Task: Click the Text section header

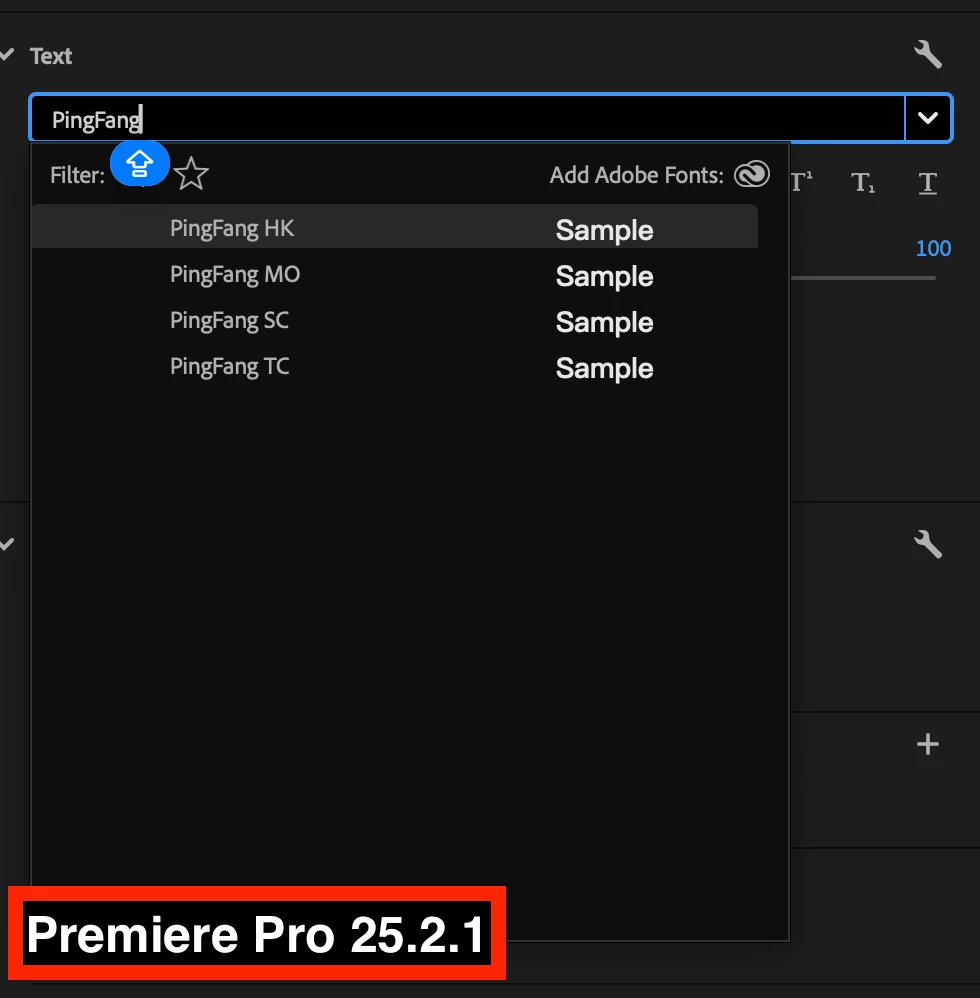Action: 51,56
